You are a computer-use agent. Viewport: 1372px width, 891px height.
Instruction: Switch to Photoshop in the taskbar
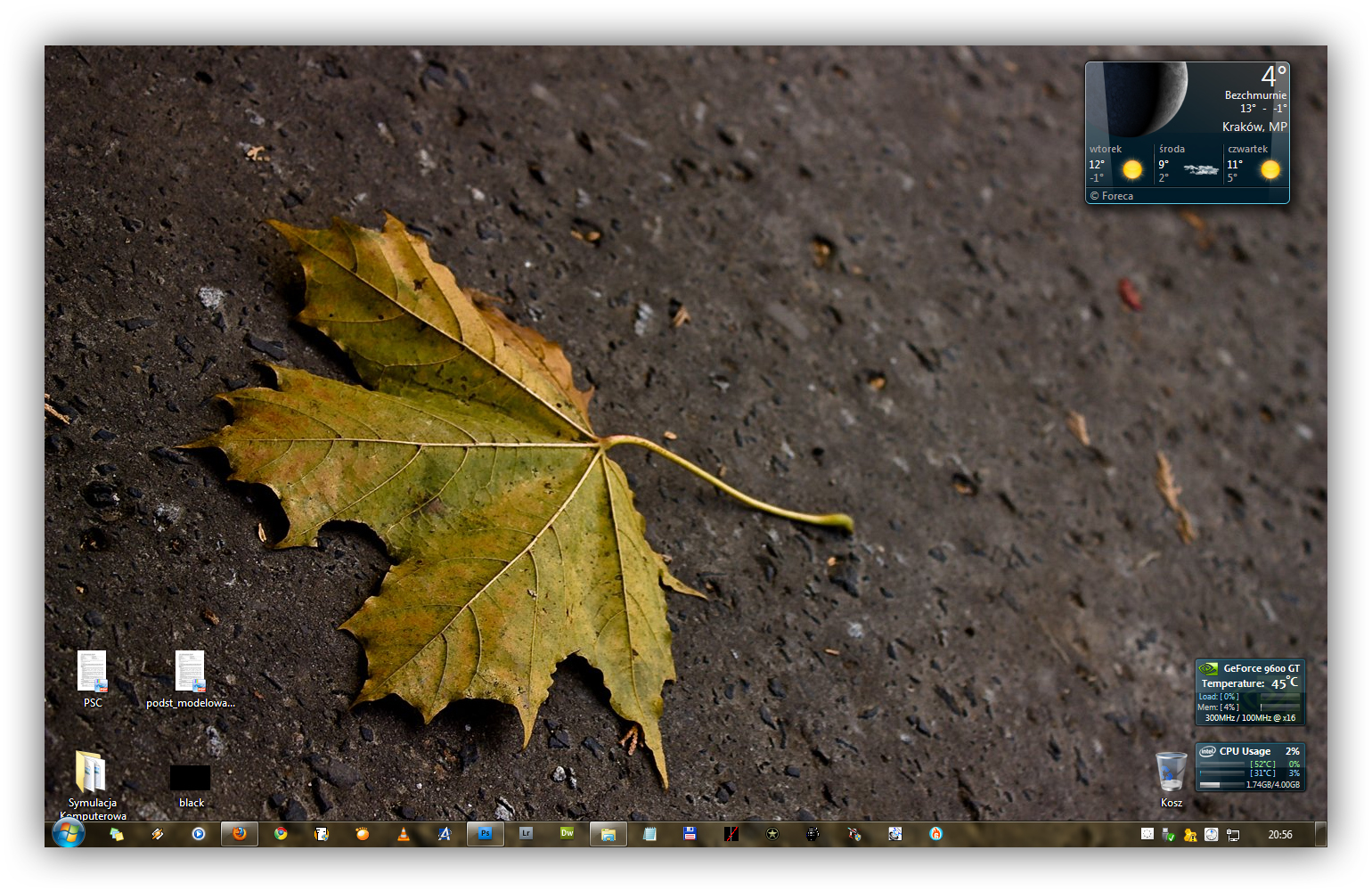[x=486, y=834]
